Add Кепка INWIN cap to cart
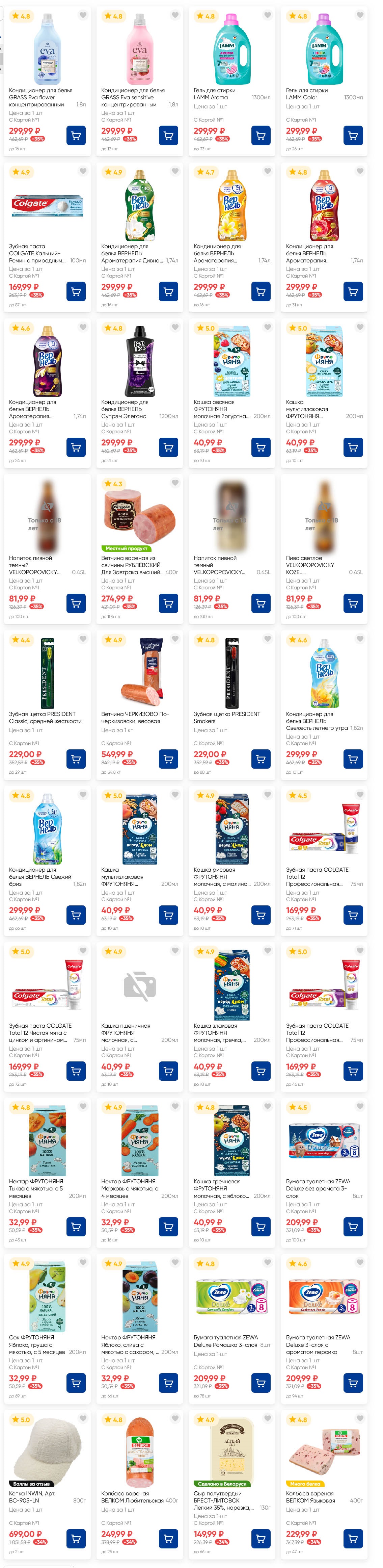 point(76,1539)
